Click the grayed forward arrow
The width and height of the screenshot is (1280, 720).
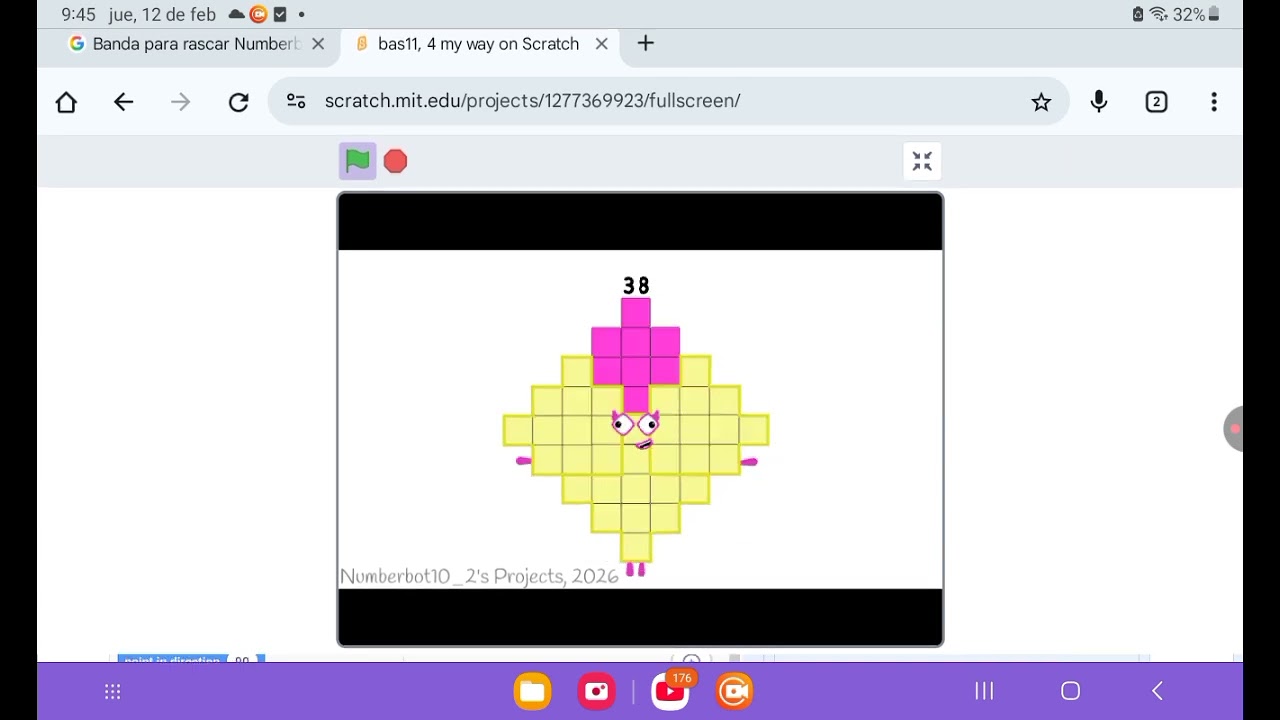180,102
